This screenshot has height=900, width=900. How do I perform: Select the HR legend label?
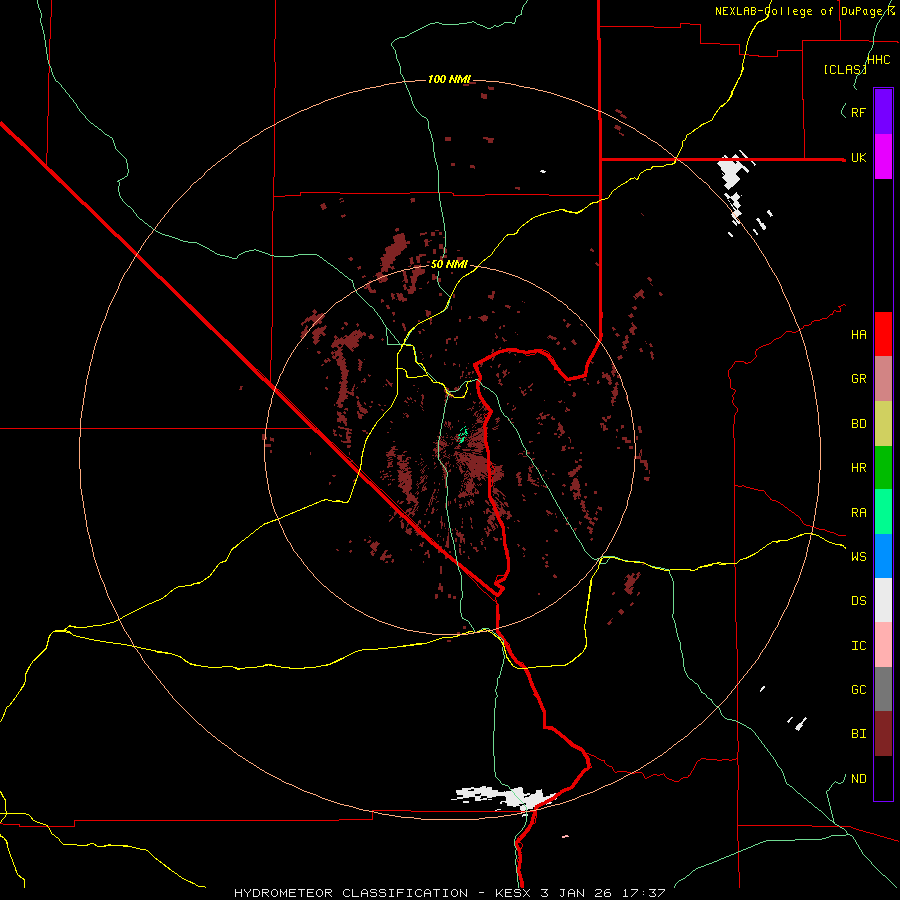[x=858, y=468]
